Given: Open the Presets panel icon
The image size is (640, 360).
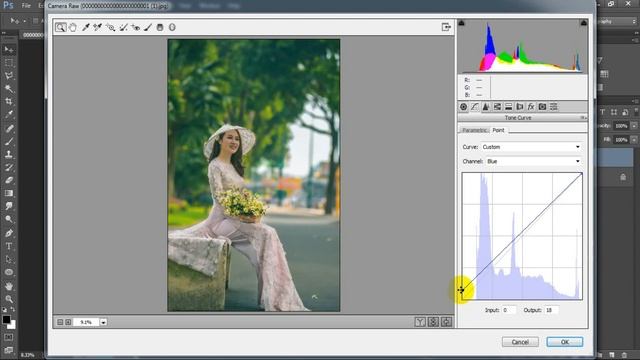Looking at the screenshot, I should tap(553, 107).
